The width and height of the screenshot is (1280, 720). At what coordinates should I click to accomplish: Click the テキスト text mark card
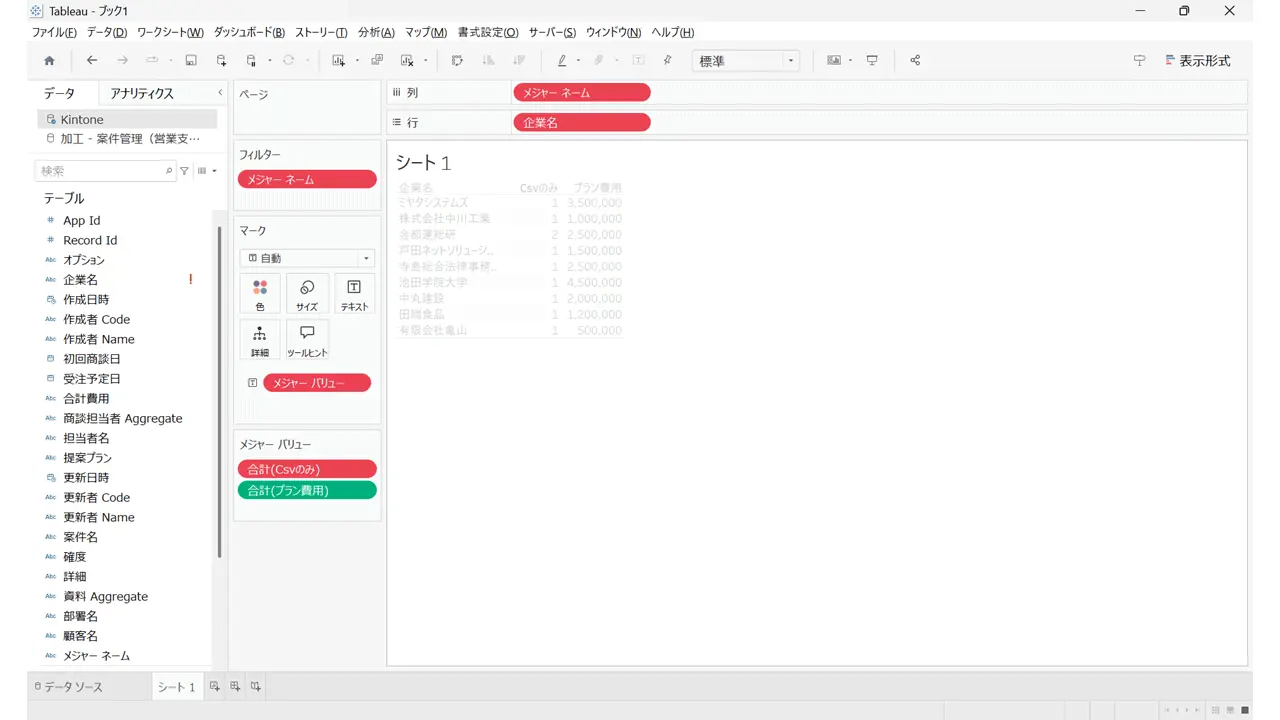[x=354, y=294]
